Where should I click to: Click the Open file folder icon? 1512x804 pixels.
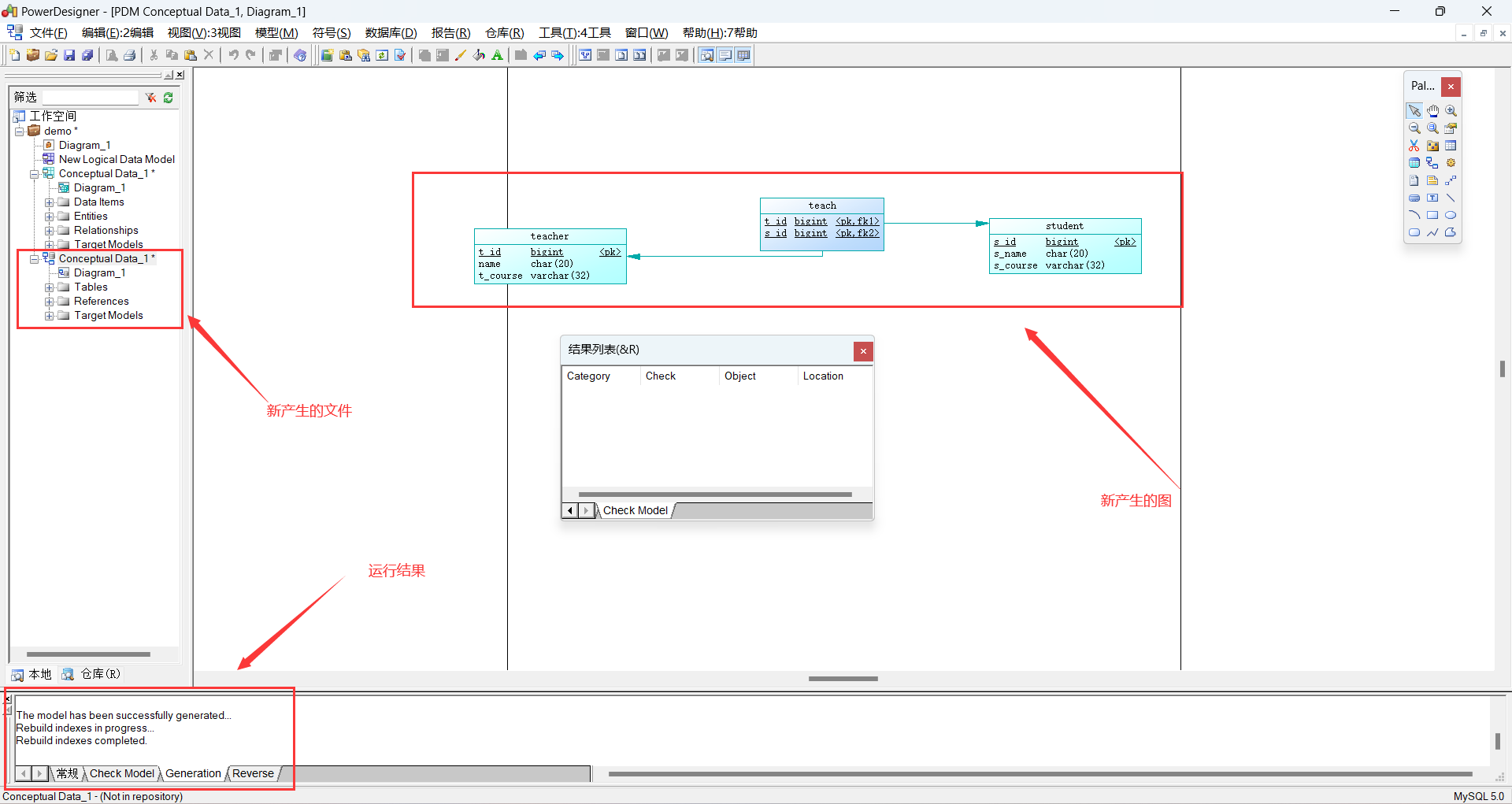(51, 55)
